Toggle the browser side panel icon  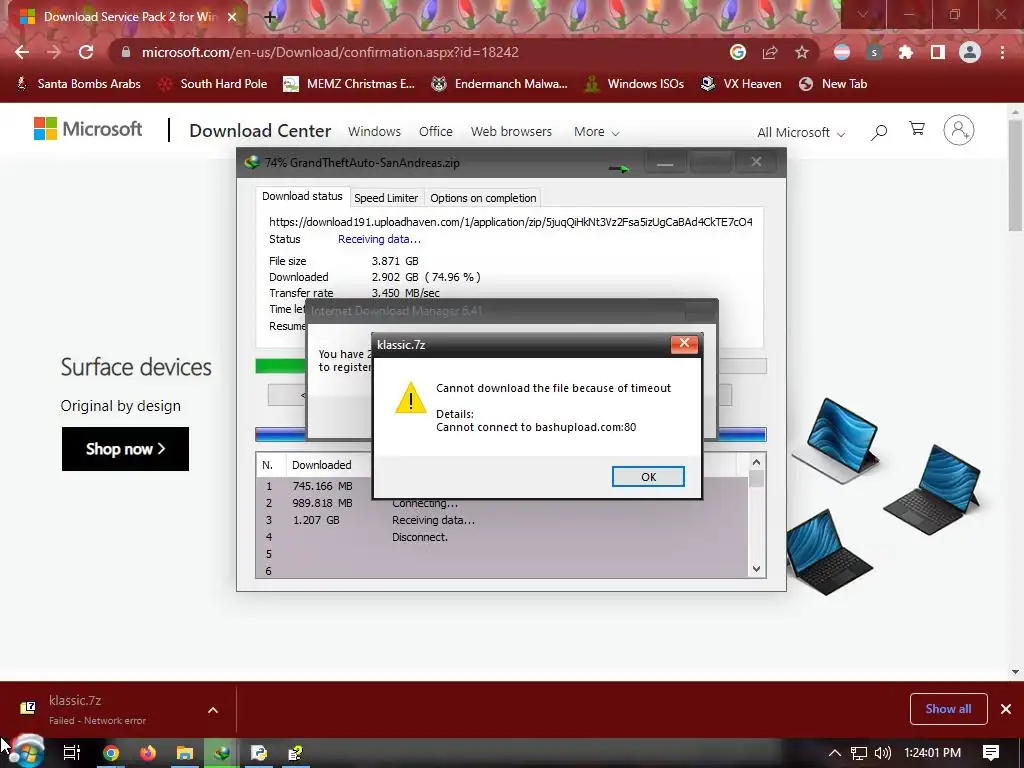click(938, 52)
